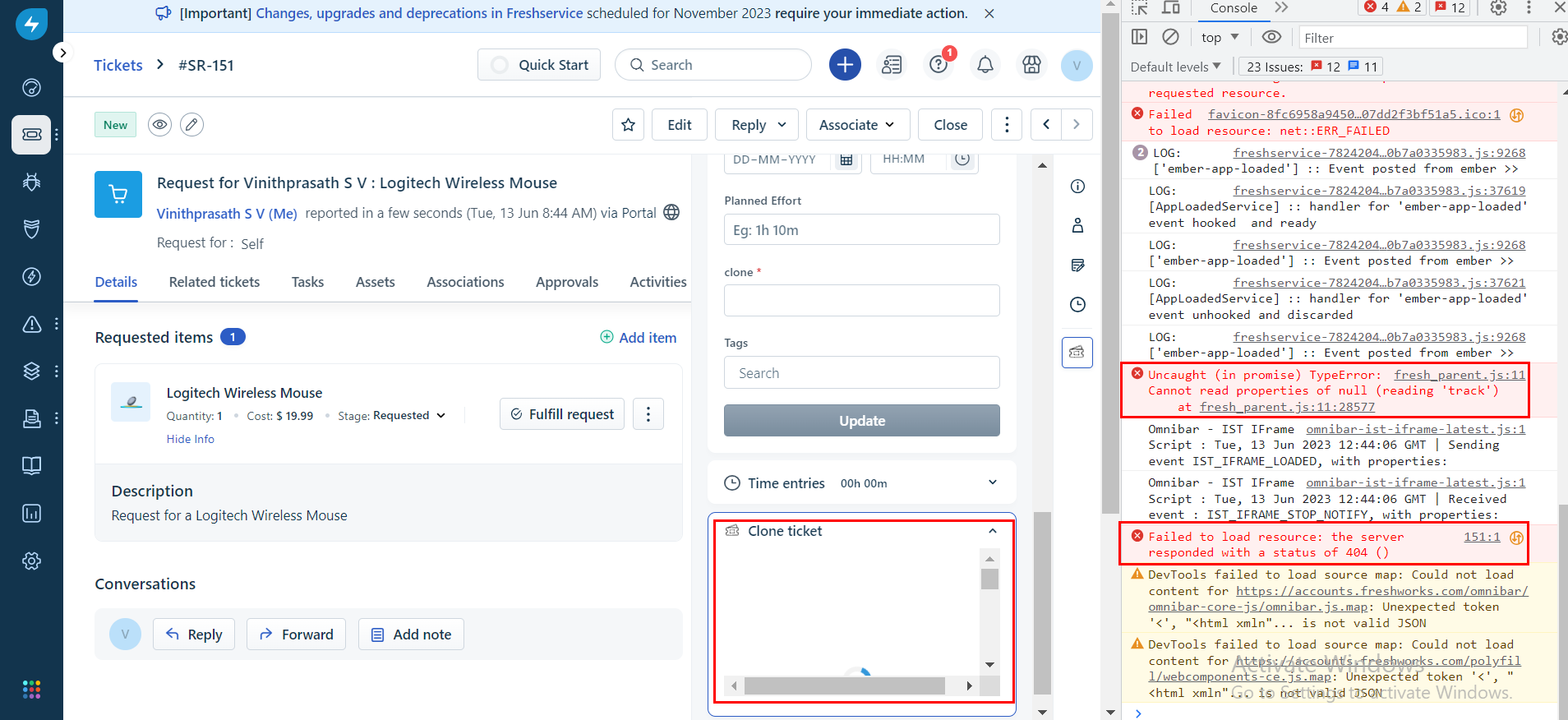Screen dimensions: 1568x720
Task: Expand the Time entries section
Action: [x=993, y=482]
